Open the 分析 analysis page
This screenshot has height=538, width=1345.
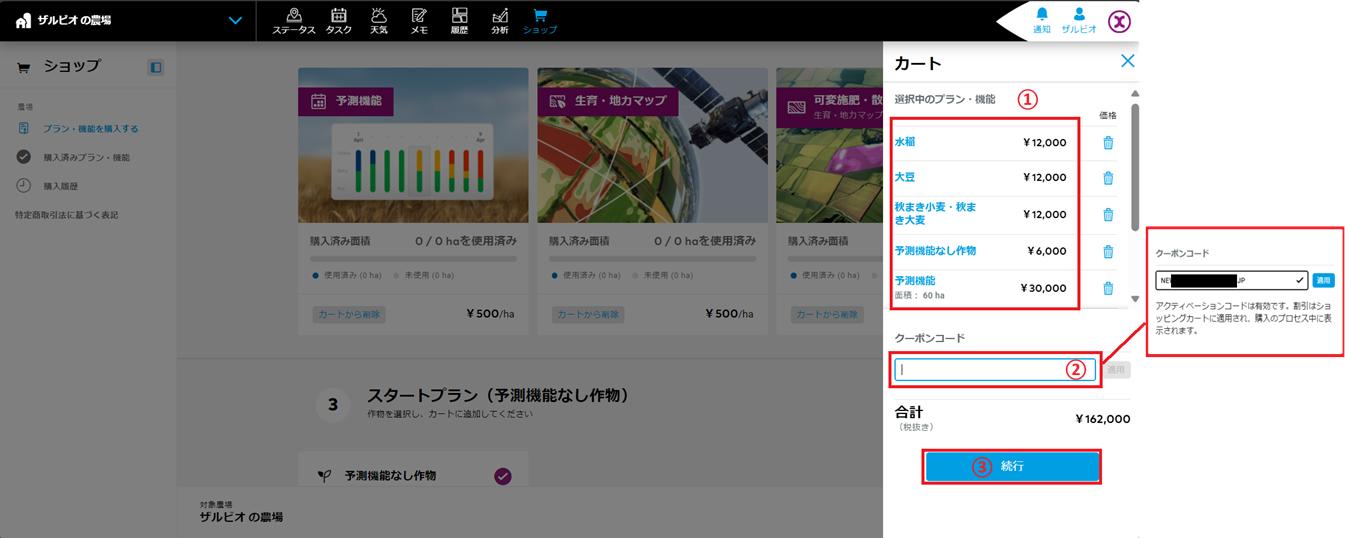click(500, 21)
